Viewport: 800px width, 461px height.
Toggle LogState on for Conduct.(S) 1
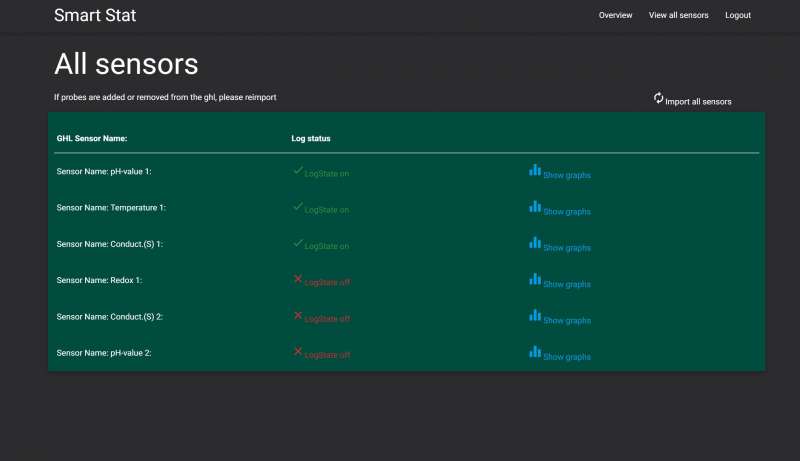[326, 246]
